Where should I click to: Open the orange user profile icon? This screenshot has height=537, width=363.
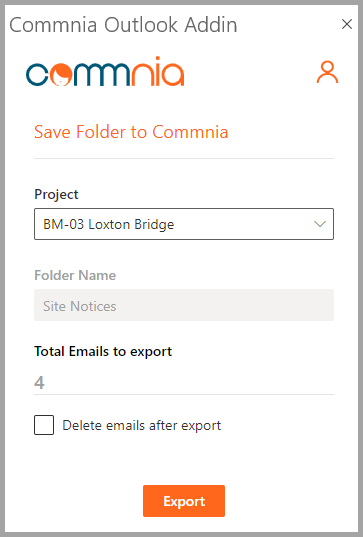click(x=327, y=72)
